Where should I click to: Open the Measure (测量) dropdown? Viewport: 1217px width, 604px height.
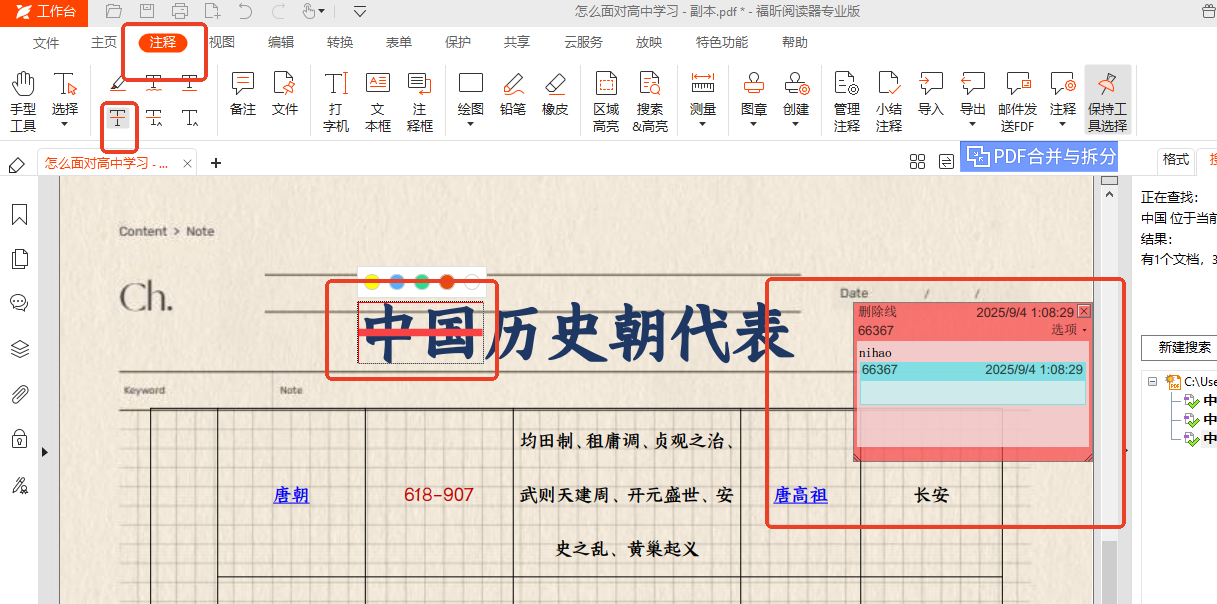pos(703,101)
